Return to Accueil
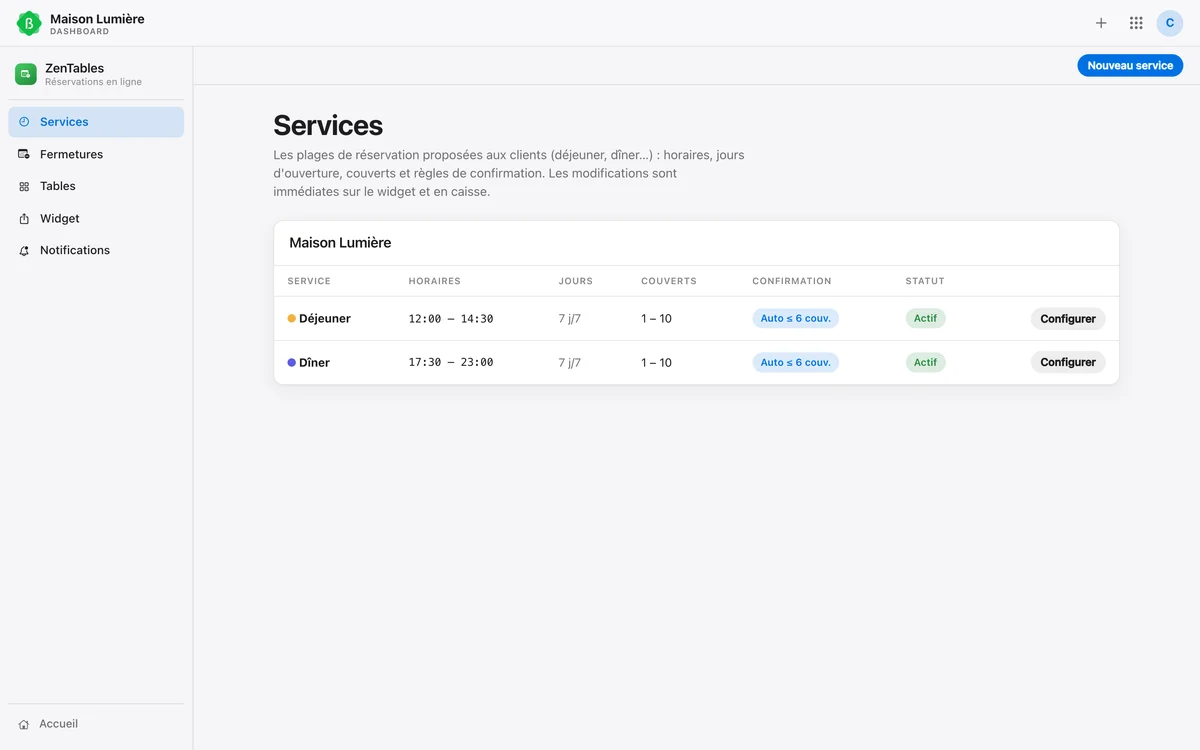 pyautogui.click(x=96, y=724)
